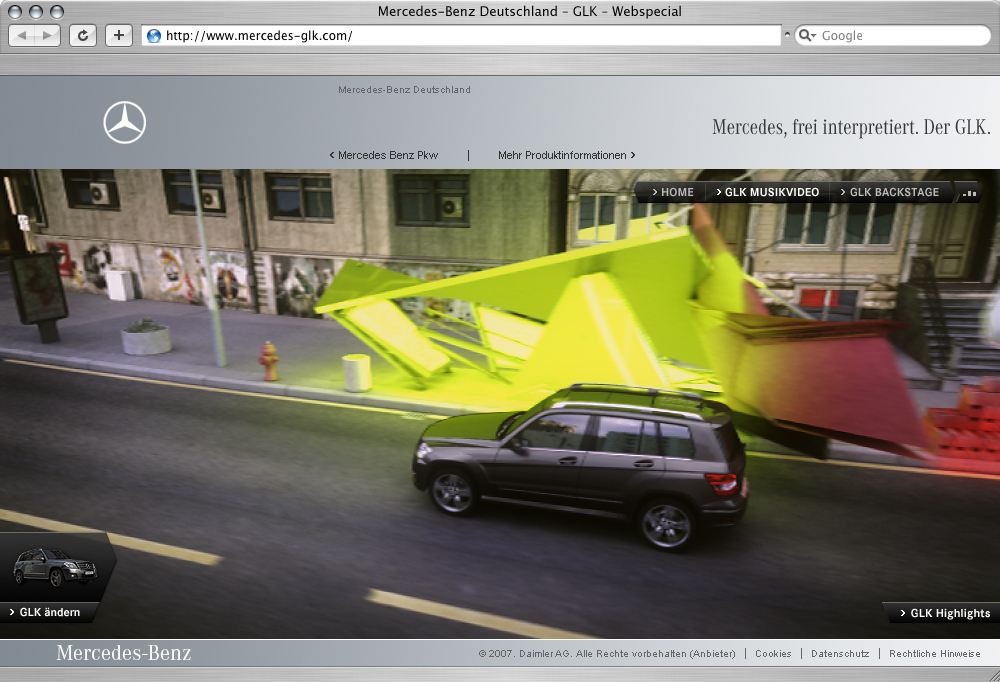Open the sound equalizer icon beside GLK Backstage
Screen dimensions: 1000x682
pyautogui.click(x=969, y=193)
